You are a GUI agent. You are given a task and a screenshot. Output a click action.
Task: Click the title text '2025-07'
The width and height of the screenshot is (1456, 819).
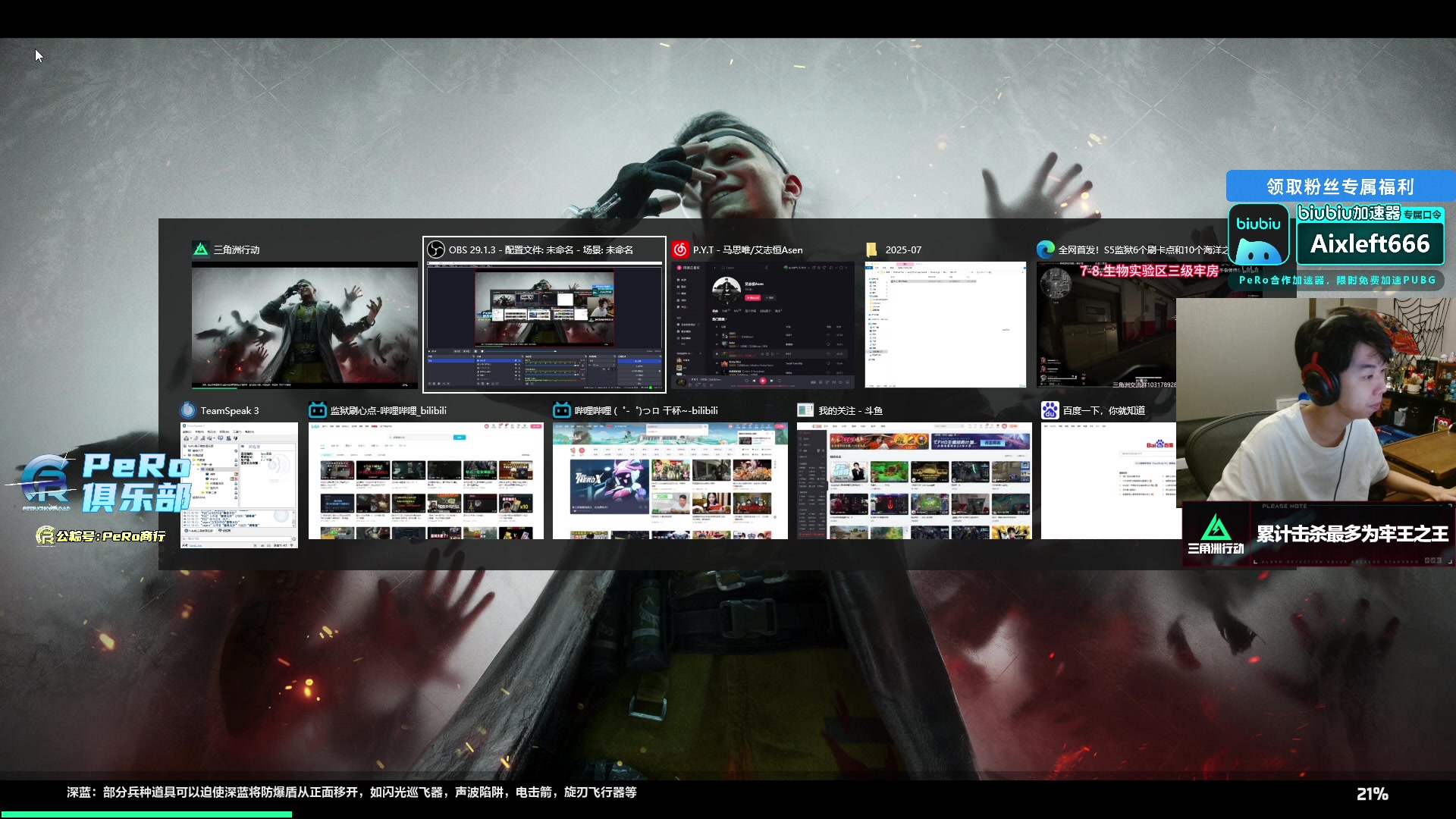[x=903, y=249]
